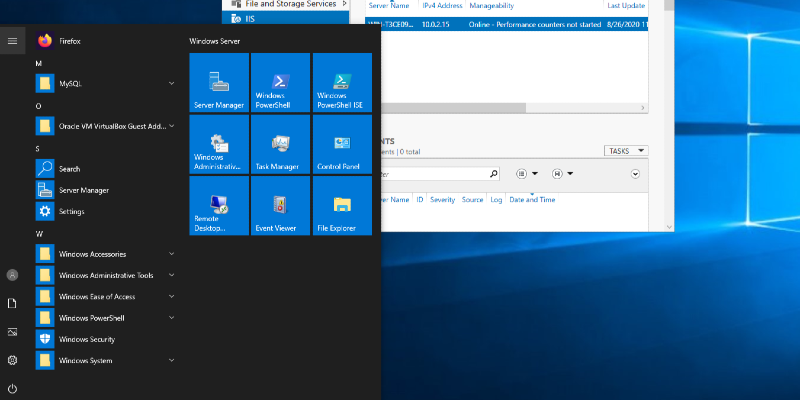Viewport: 800px width, 400px height.
Task: Click the servers list horizontal scrollbar
Action: (x=453, y=108)
